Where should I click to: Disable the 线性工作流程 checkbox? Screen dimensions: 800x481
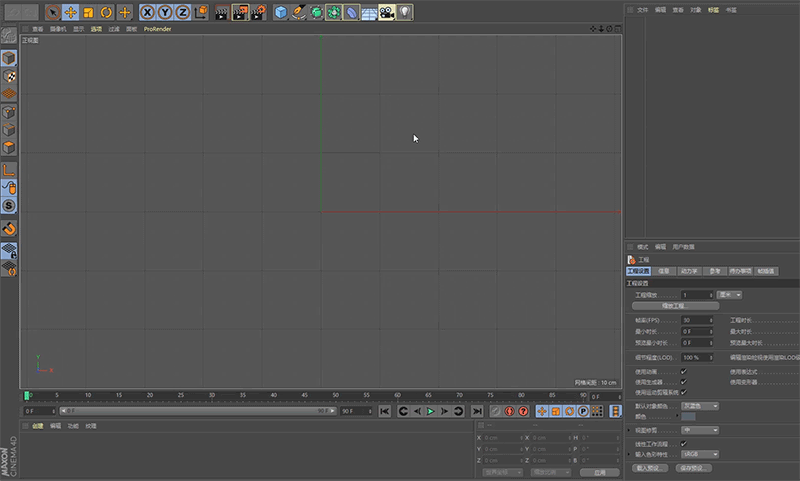(x=683, y=443)
